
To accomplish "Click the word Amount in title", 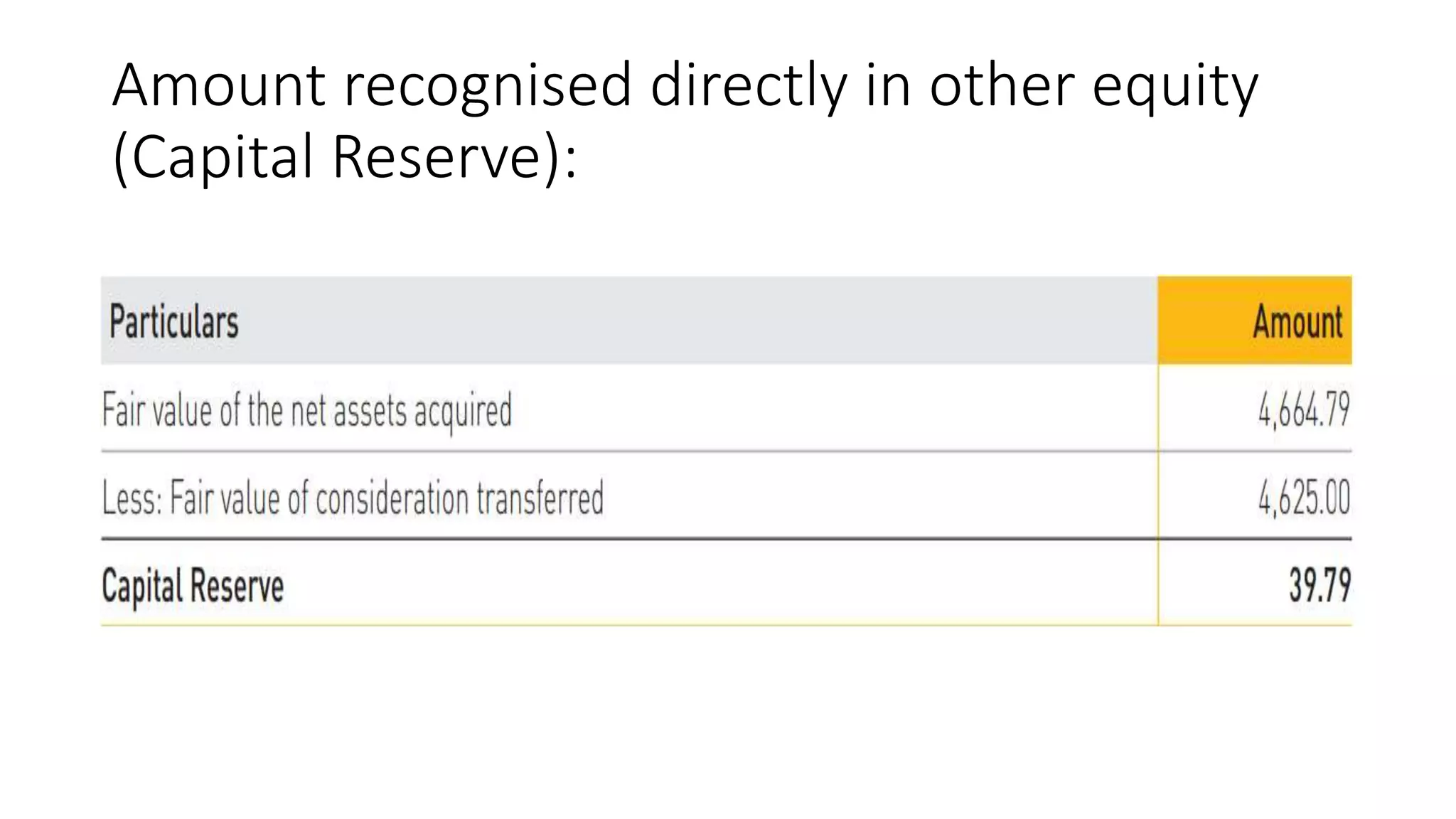I will tap(219, 85).
